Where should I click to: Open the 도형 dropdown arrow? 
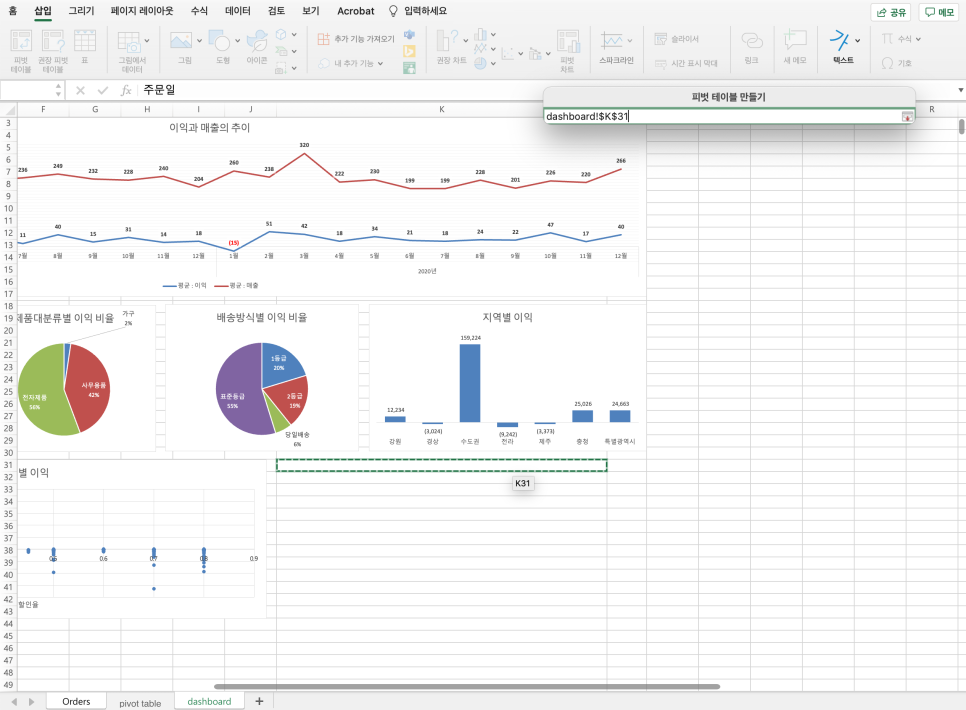(x=237, y=41)
